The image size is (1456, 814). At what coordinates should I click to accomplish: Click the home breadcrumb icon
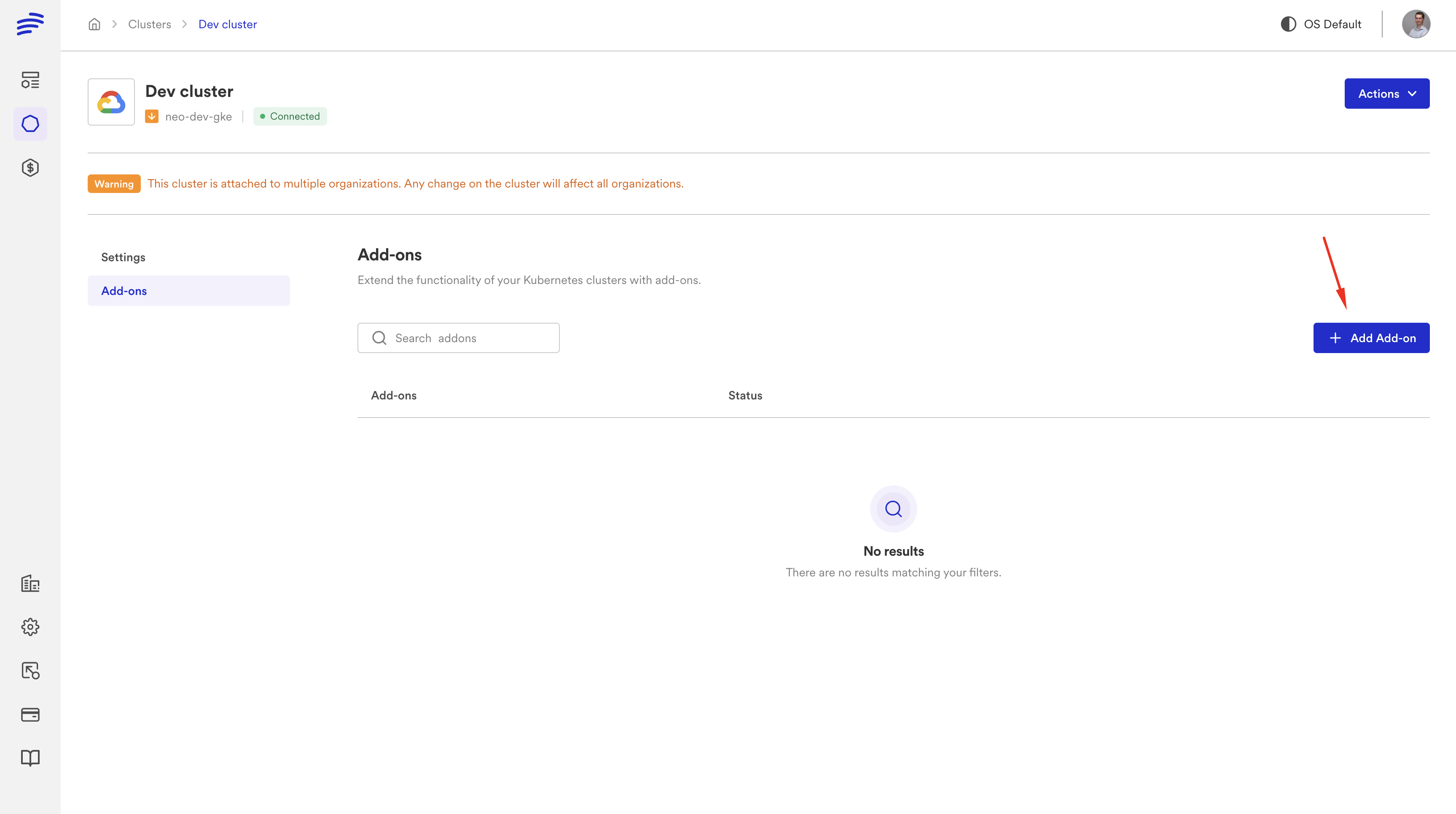click(94, 24)
